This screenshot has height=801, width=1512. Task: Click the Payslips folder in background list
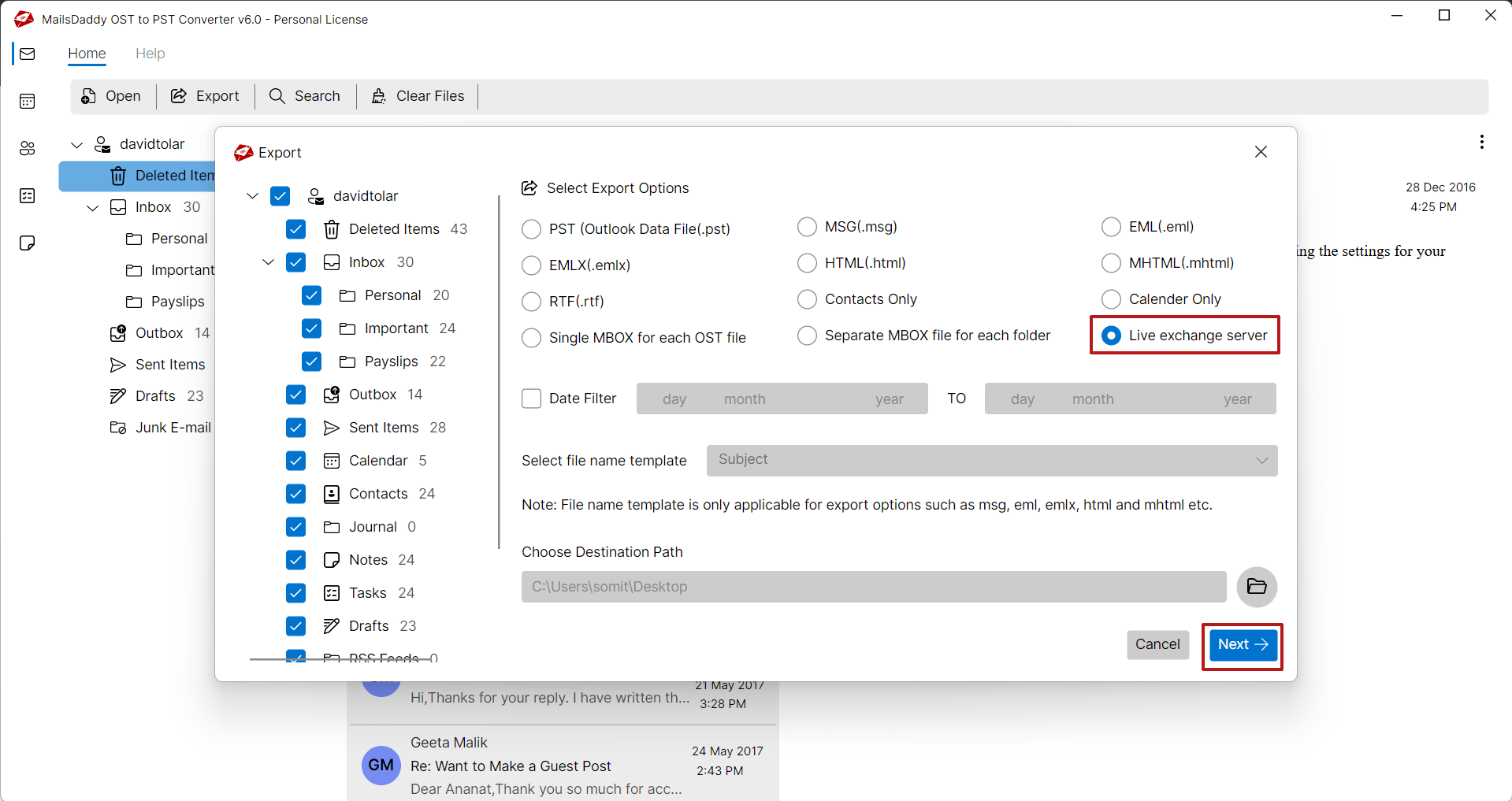165,302
